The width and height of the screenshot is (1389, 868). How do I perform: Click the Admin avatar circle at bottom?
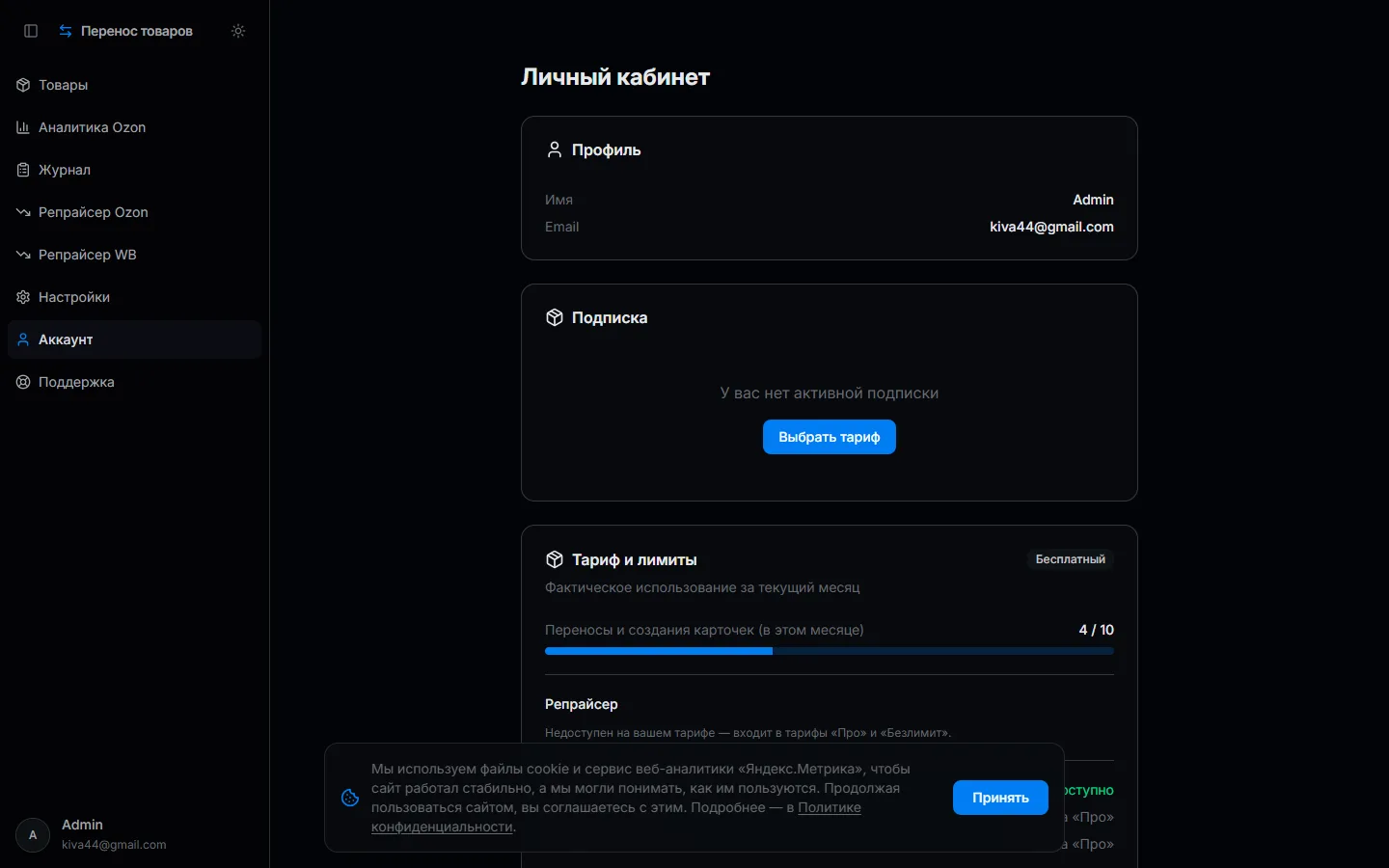pos(33,835)
